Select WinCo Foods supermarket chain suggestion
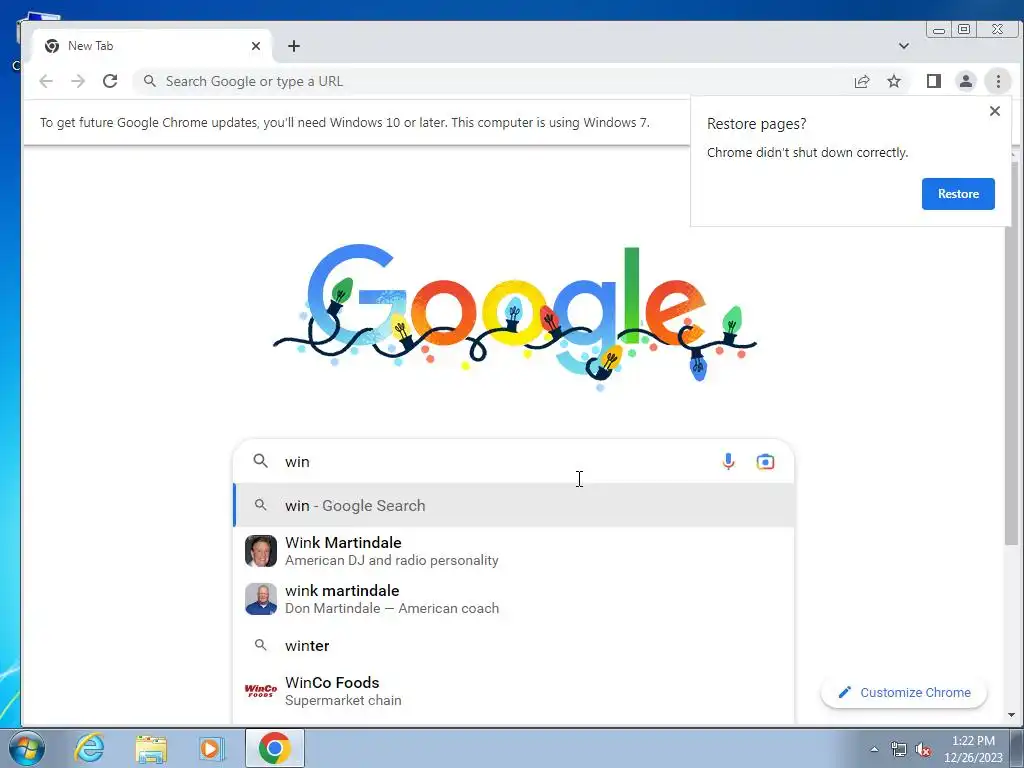 tap(514, 691)
